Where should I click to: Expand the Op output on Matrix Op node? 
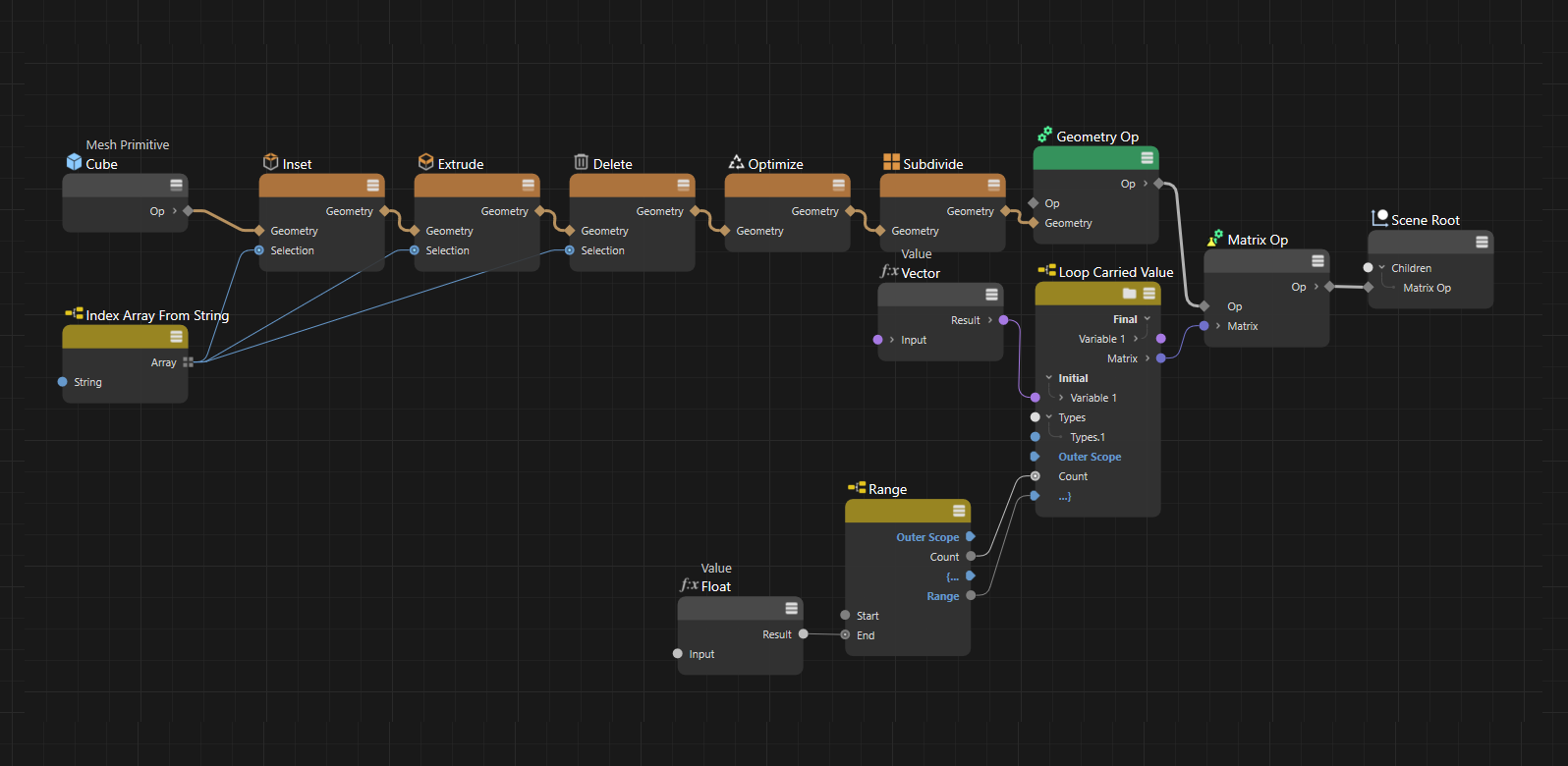click(x=1316, y=287)
